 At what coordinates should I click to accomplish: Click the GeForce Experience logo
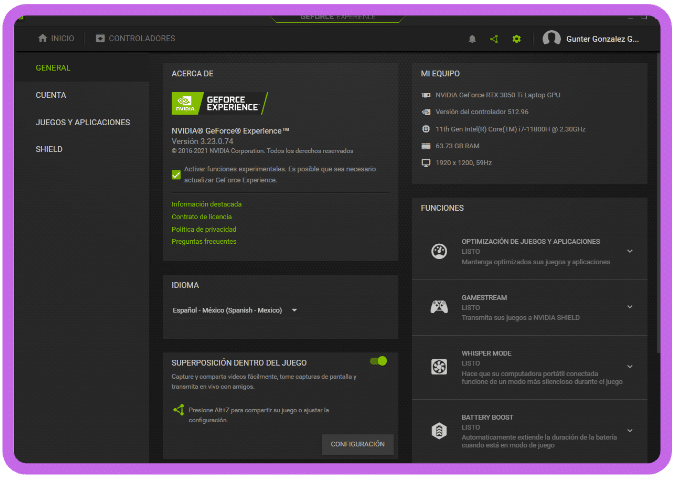219,103
